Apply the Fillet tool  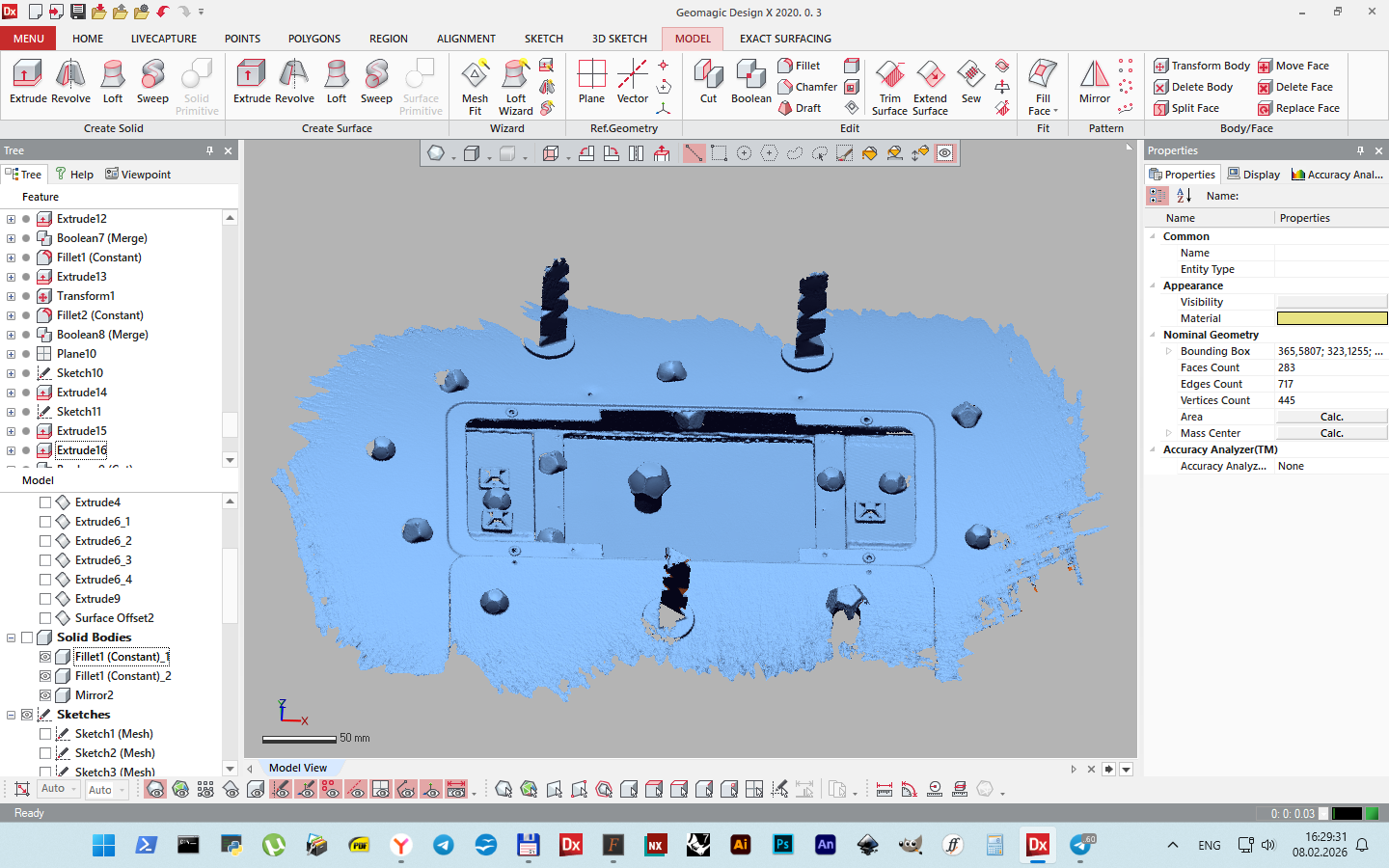800,66
